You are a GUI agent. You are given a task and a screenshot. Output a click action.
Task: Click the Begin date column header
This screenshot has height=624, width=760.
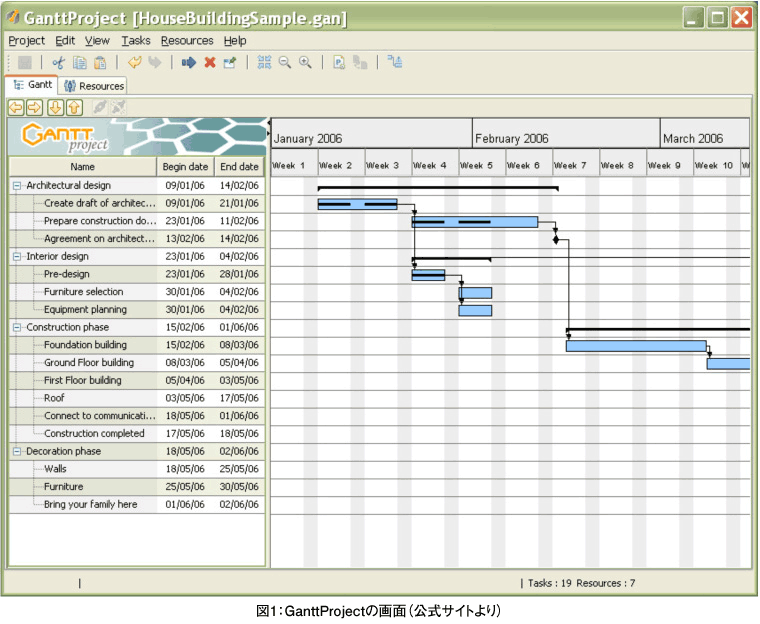click(185, 167)
